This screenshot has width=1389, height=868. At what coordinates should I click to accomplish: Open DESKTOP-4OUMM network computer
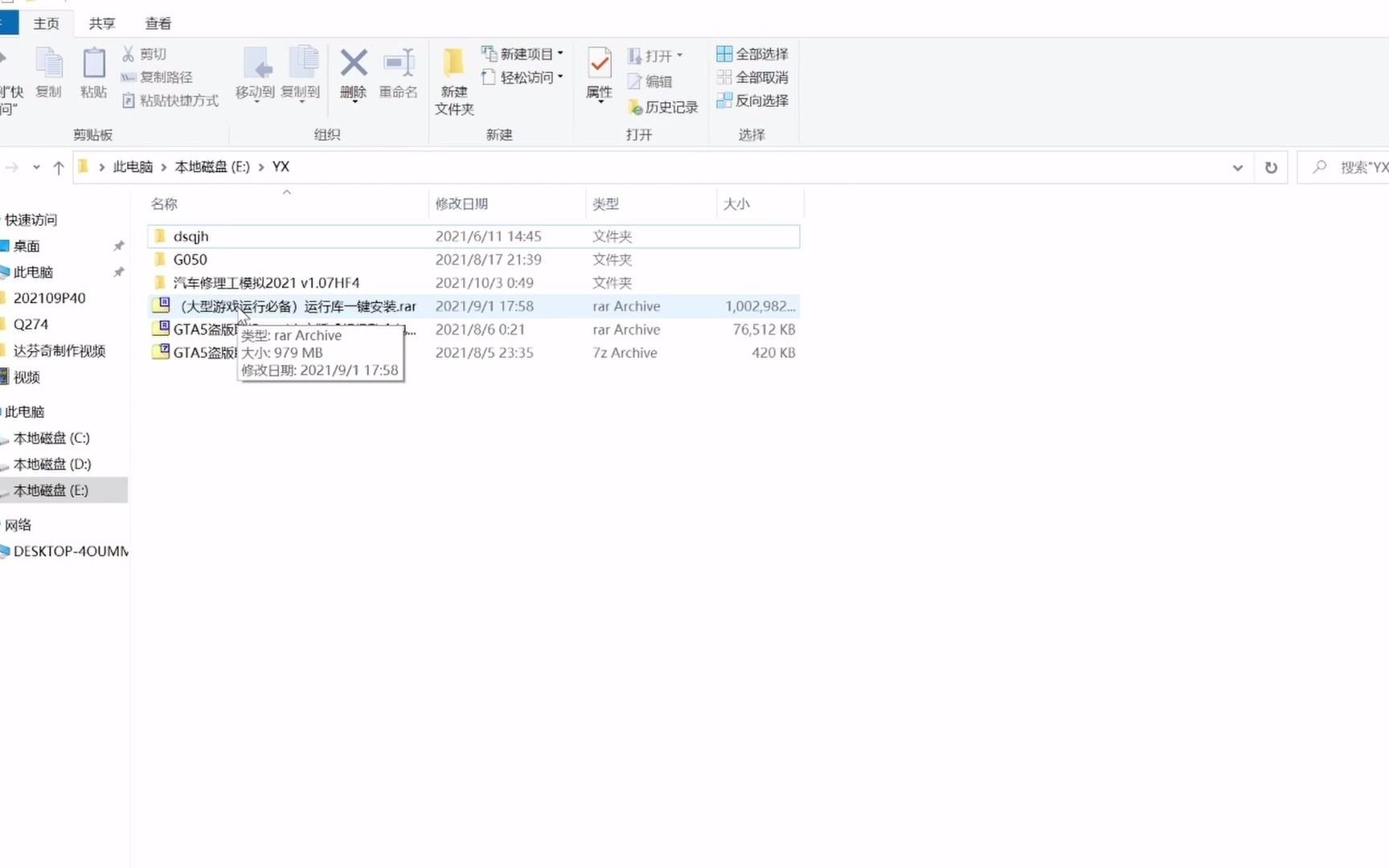pyautogui.click(x=71, y=551)
